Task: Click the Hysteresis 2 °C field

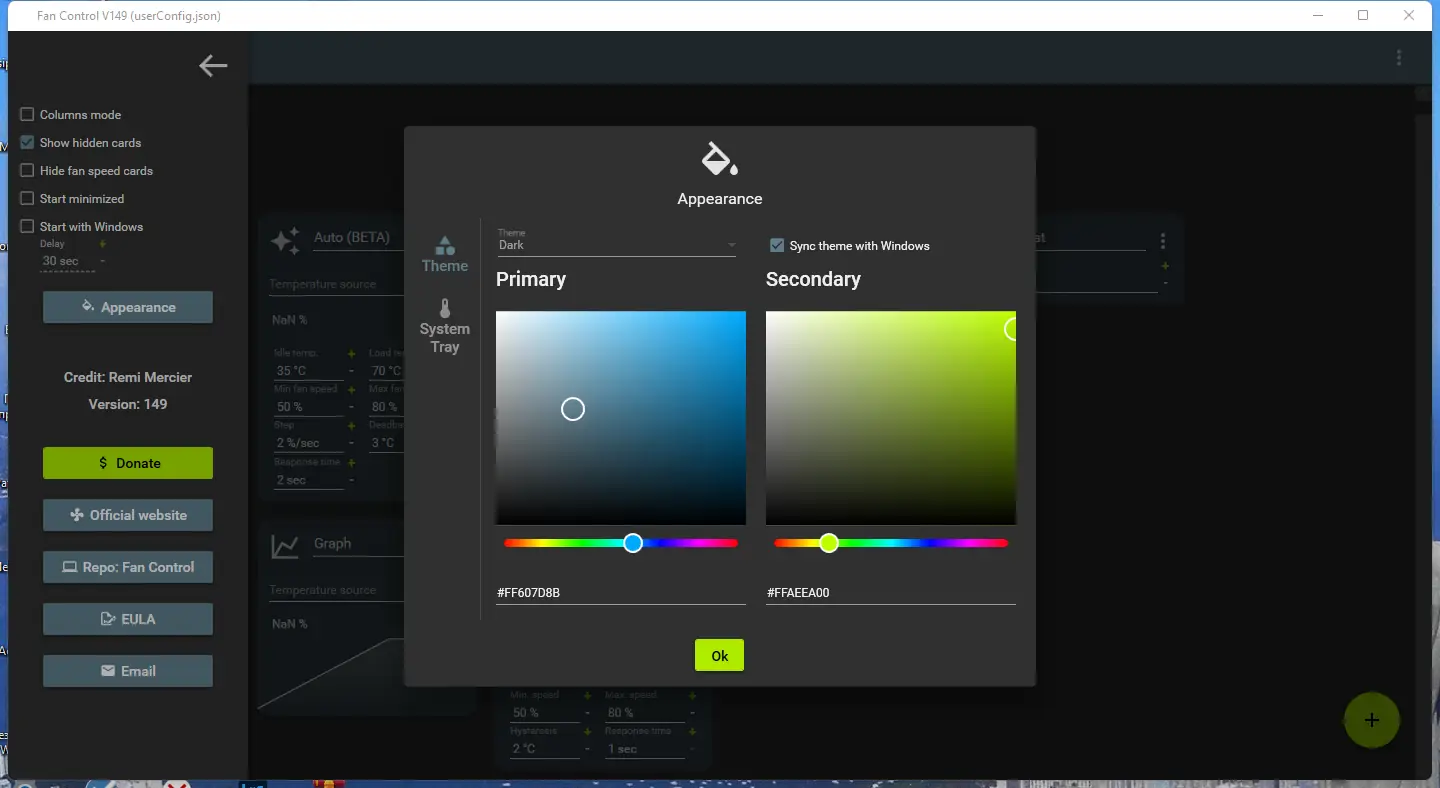Action: 545,749
